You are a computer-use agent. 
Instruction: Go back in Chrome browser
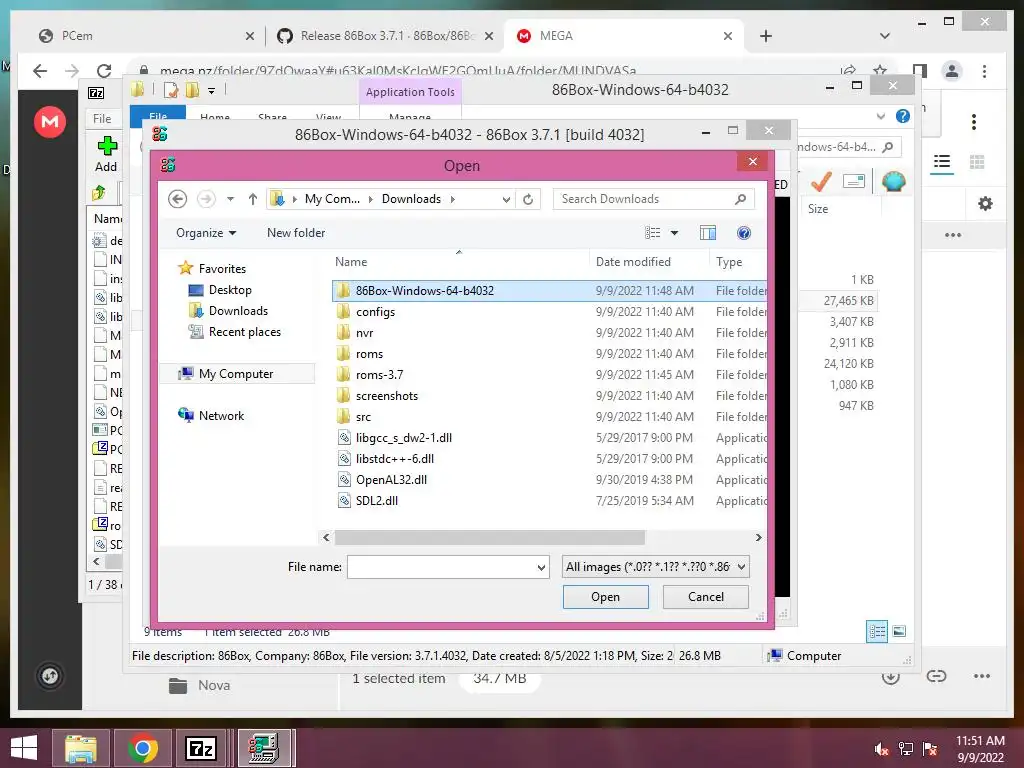[x=40, y=71]
